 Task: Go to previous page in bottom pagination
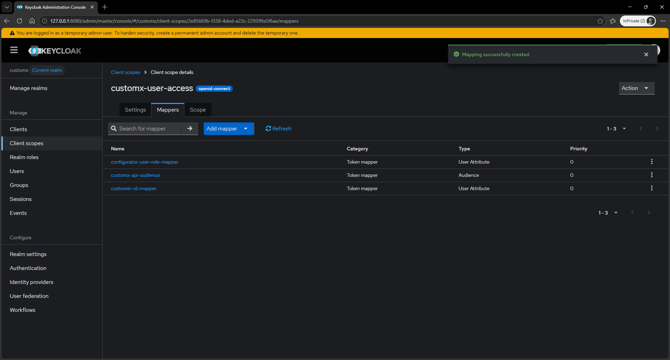tap(632, 213)
